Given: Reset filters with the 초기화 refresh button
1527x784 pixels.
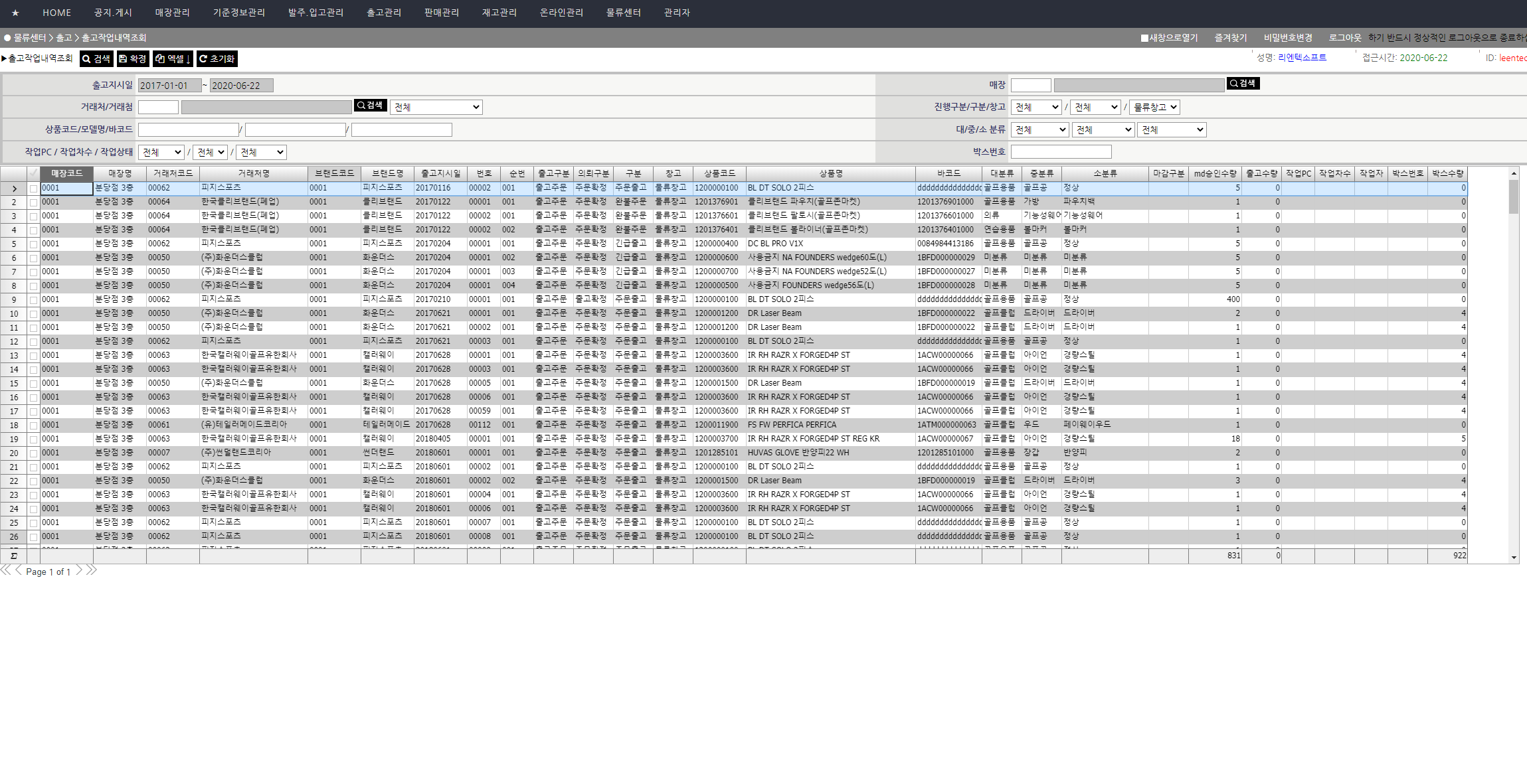Looking at the screenshot, I should coord(217,59).
